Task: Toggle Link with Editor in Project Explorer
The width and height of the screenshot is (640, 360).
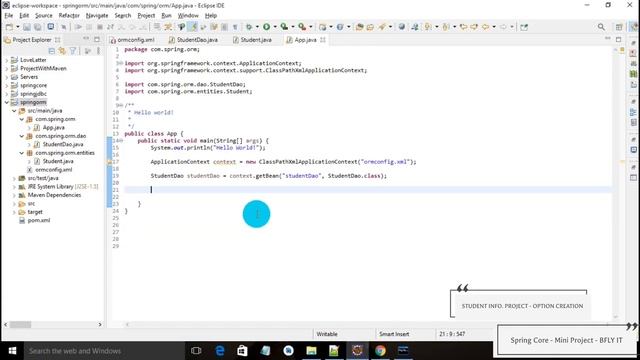Action: coord(62,51)
